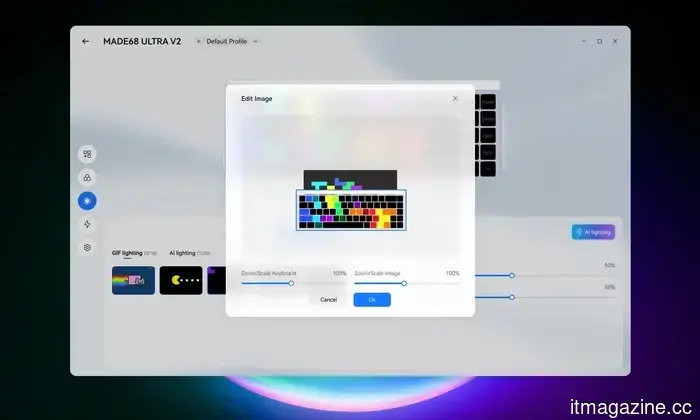Select the Pac-Man GIF thumbnail
This screenshot has height=420, width=700.
point(181,280)
